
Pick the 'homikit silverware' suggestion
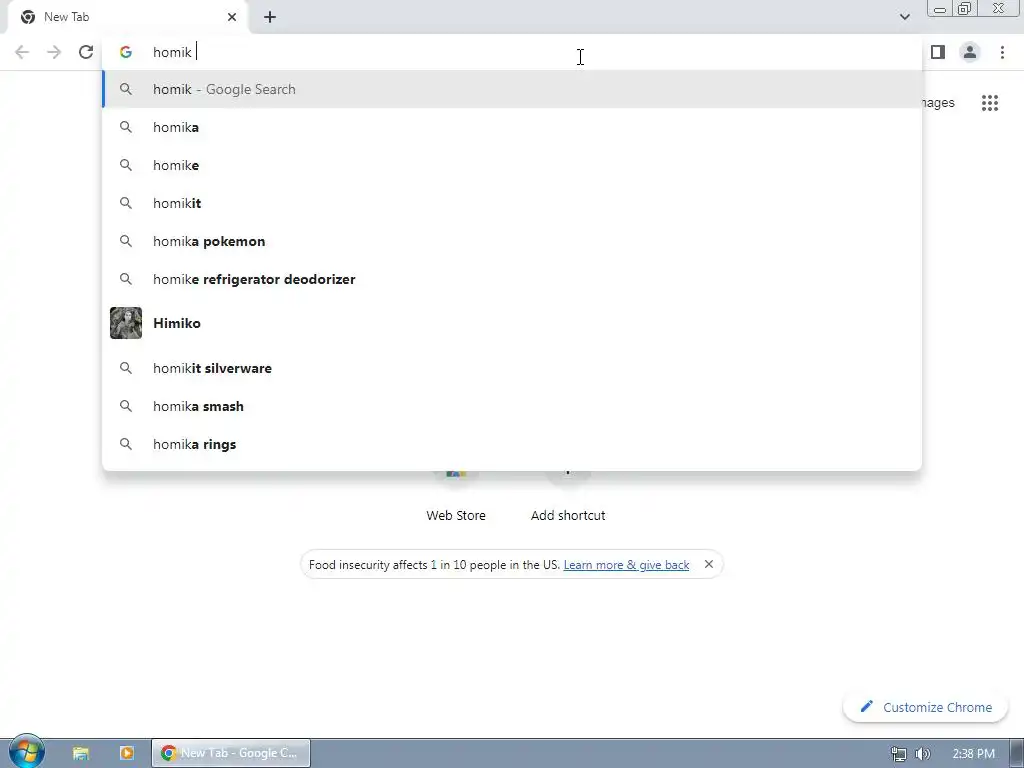pos(512,368)
